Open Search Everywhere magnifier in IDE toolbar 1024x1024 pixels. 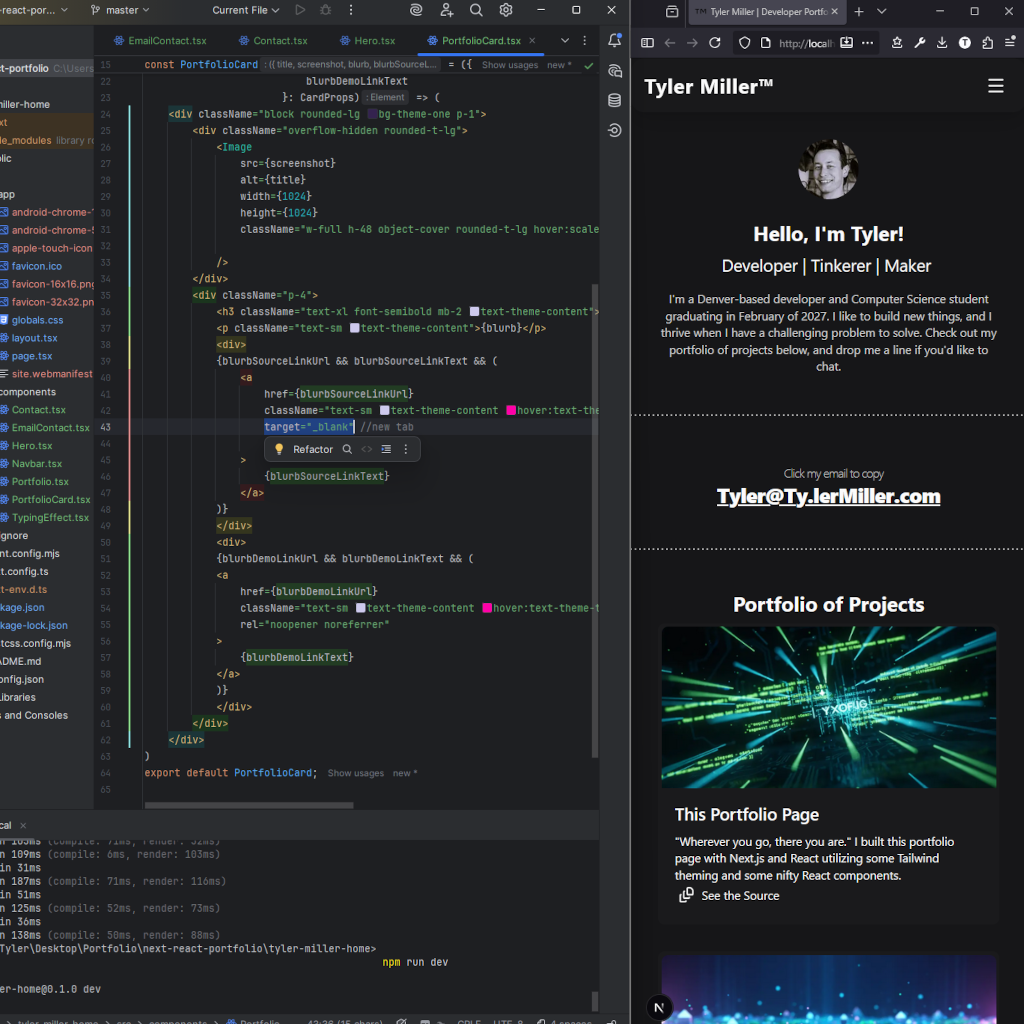click(476, 10)
